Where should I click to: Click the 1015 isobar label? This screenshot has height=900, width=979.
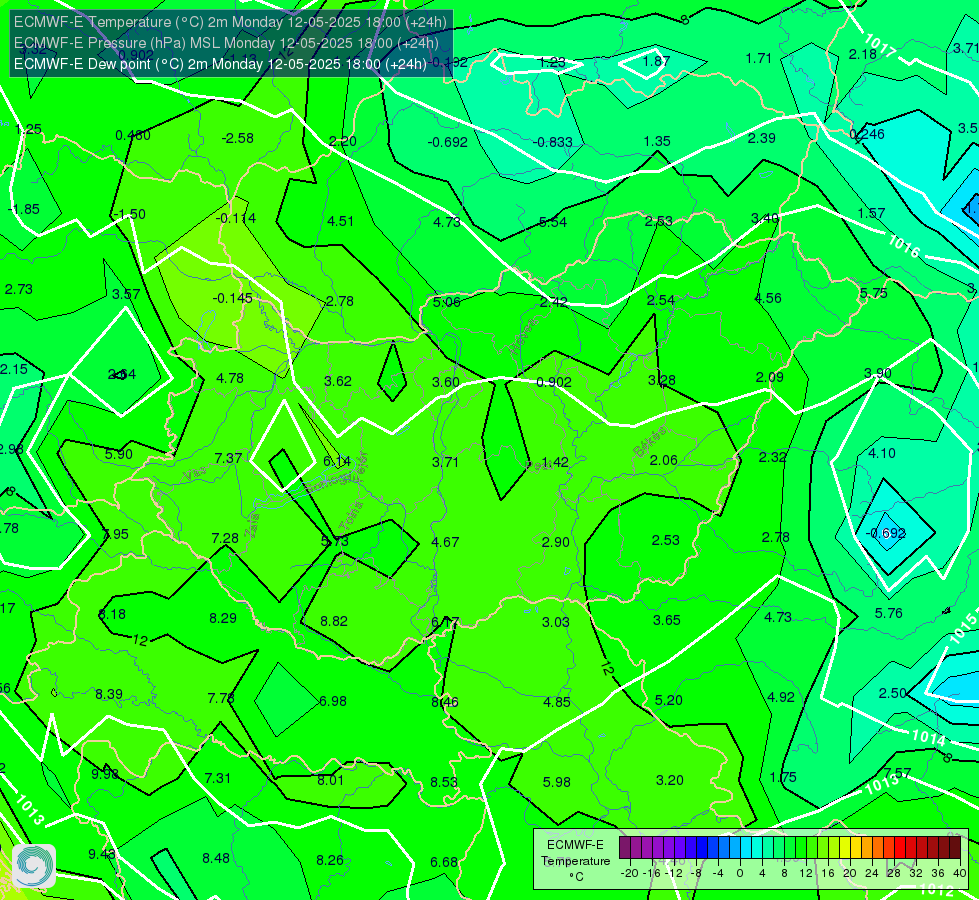pos(963,628)
